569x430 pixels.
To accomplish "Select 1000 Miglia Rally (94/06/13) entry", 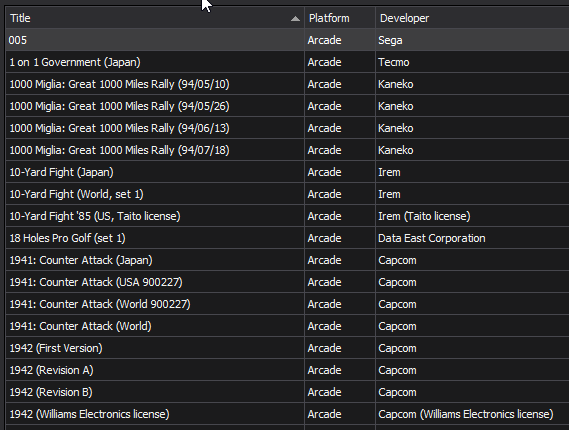I will [x=287, y=128].
